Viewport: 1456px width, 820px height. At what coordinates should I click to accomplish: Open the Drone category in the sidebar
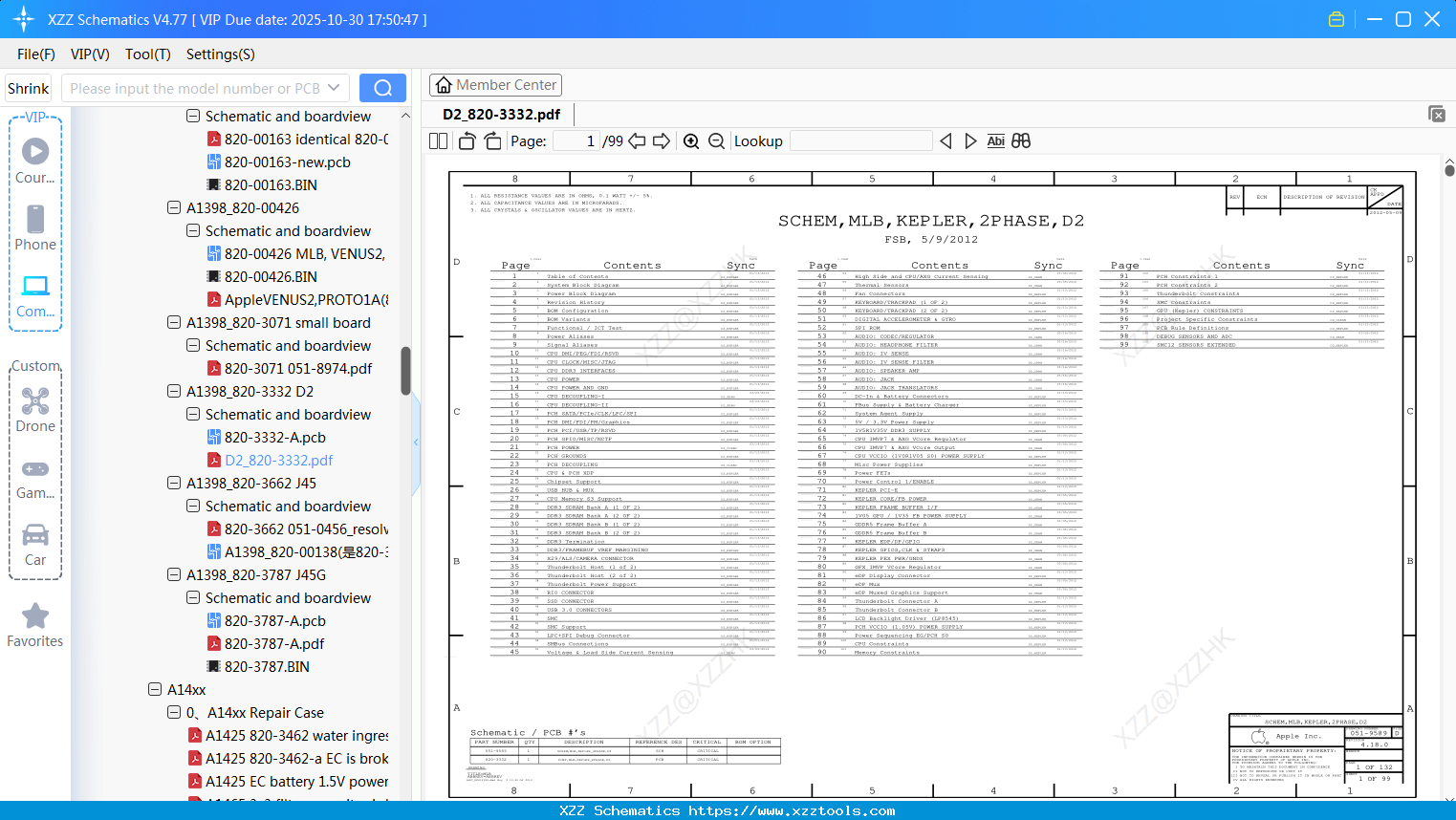tap(35, 410)
